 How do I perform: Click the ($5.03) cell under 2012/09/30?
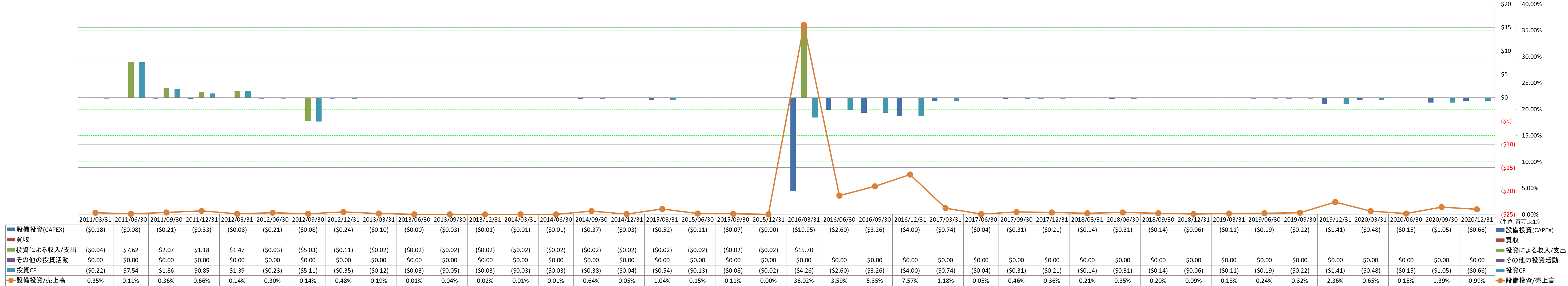308,250
